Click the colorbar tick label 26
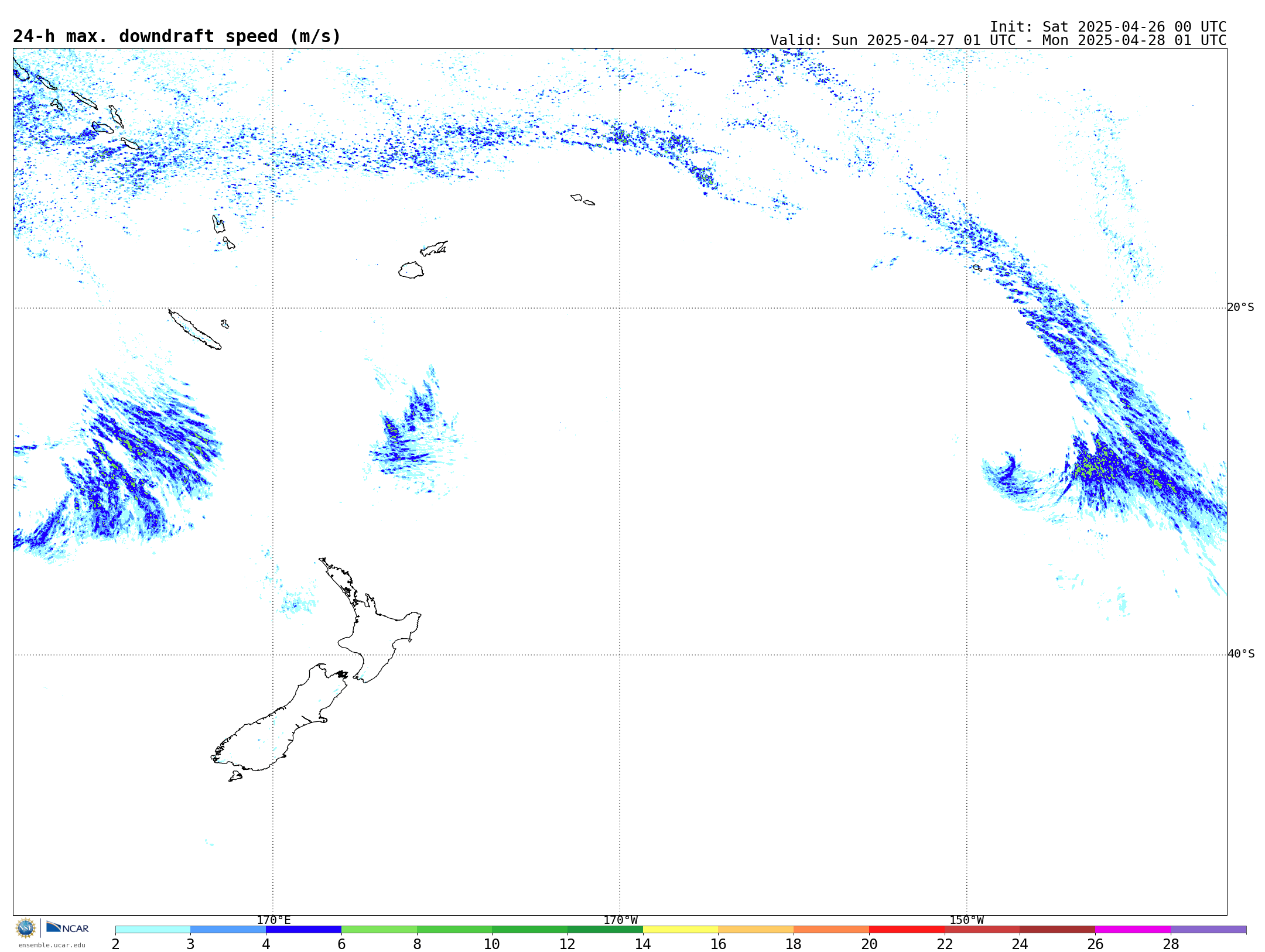1265x952 pixels. 1095,944
